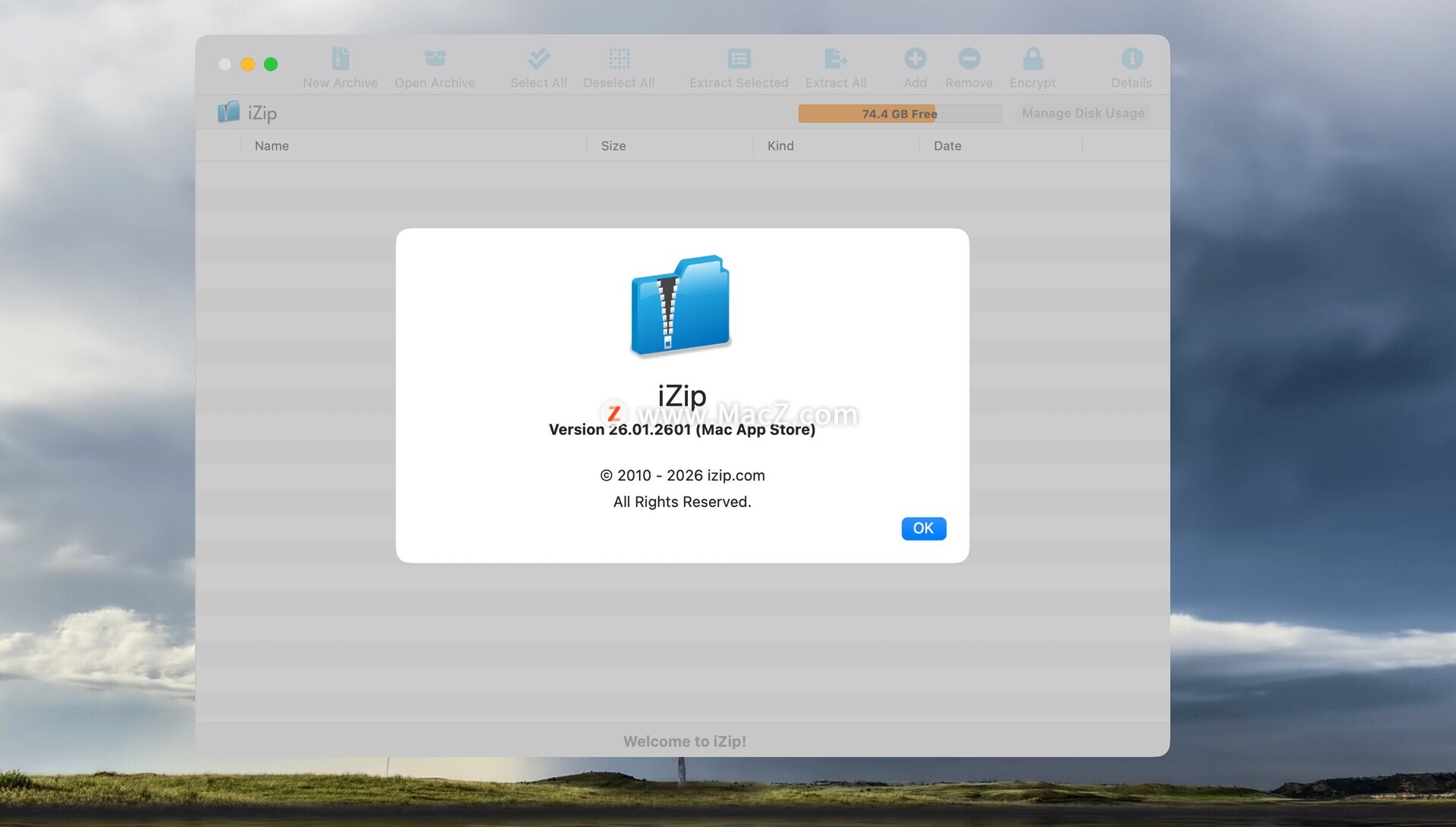Click the green full-screen window button
The height and width of the screenshot is (827, 1456).
pos(271,64)
